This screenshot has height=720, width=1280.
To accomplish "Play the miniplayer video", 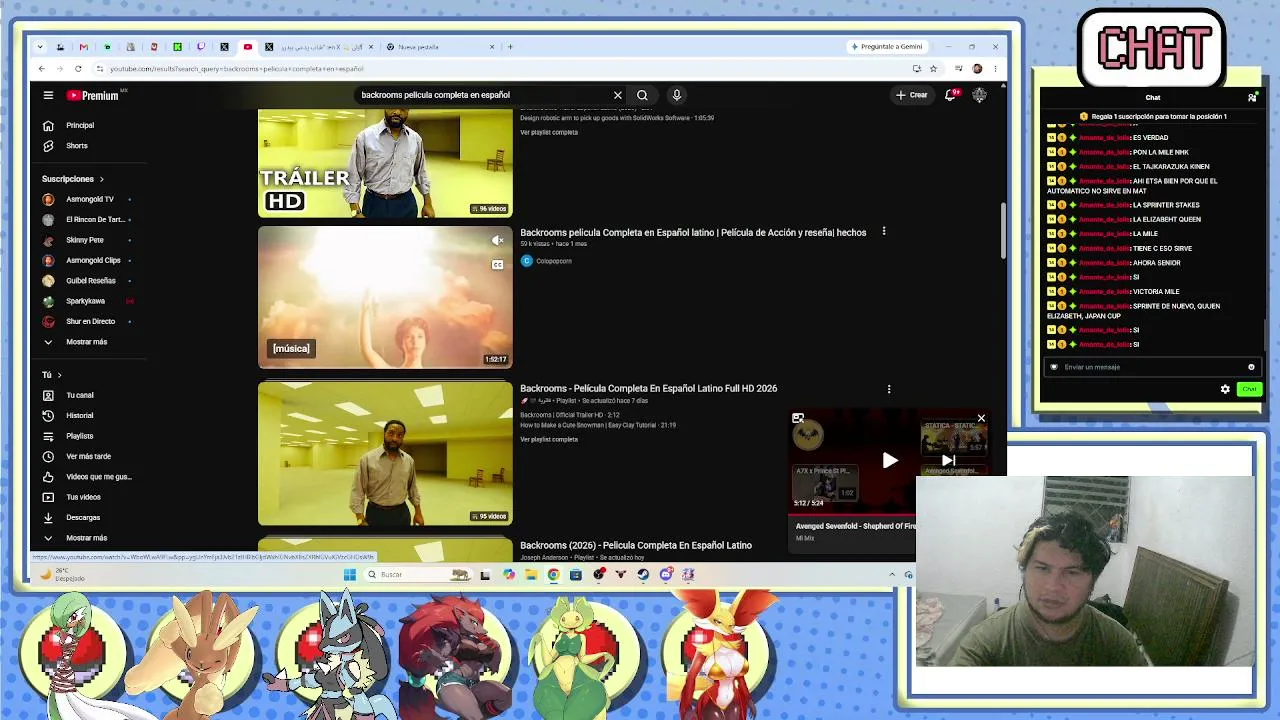I will coord(890,460).
